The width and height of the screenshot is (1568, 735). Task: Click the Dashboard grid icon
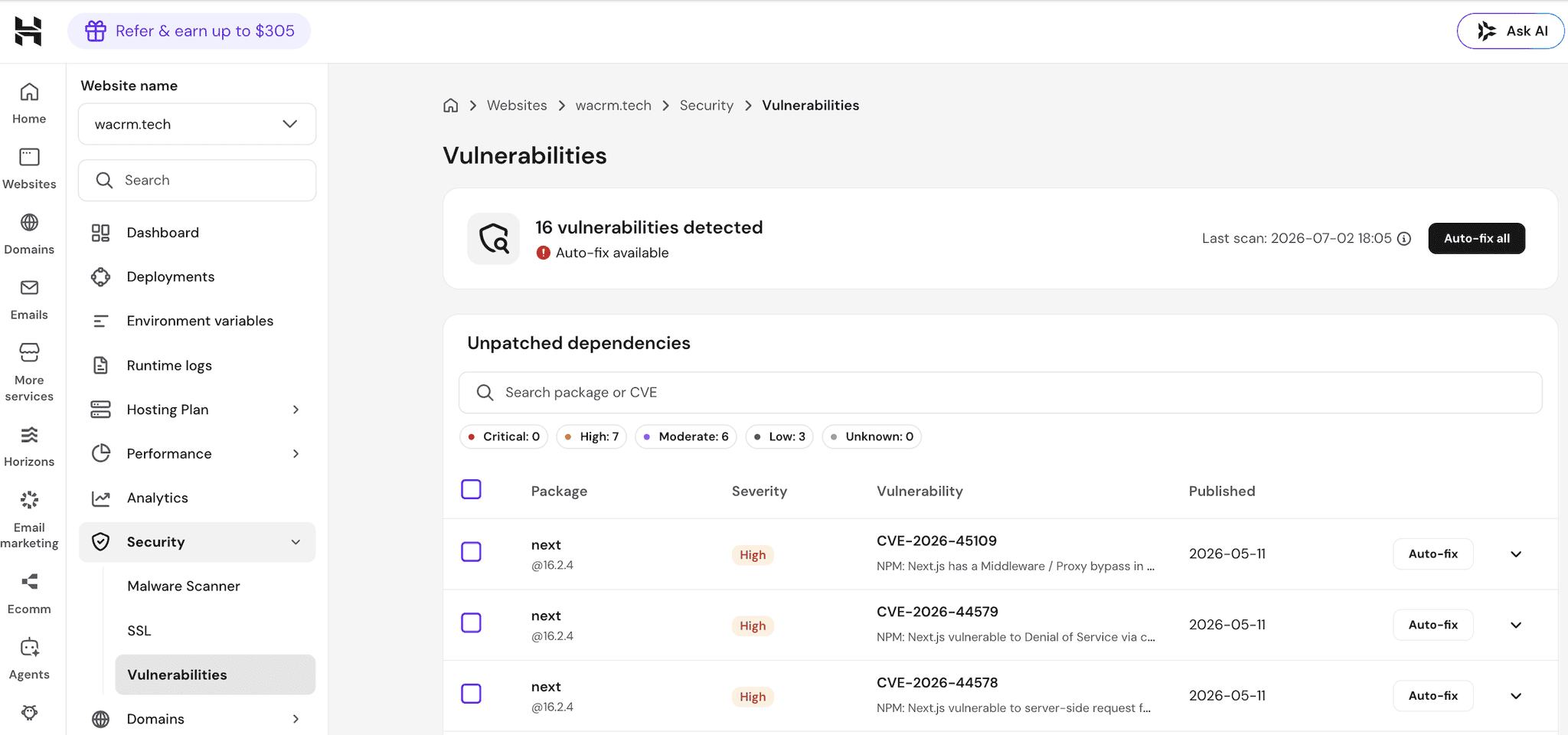click(100, 233)
